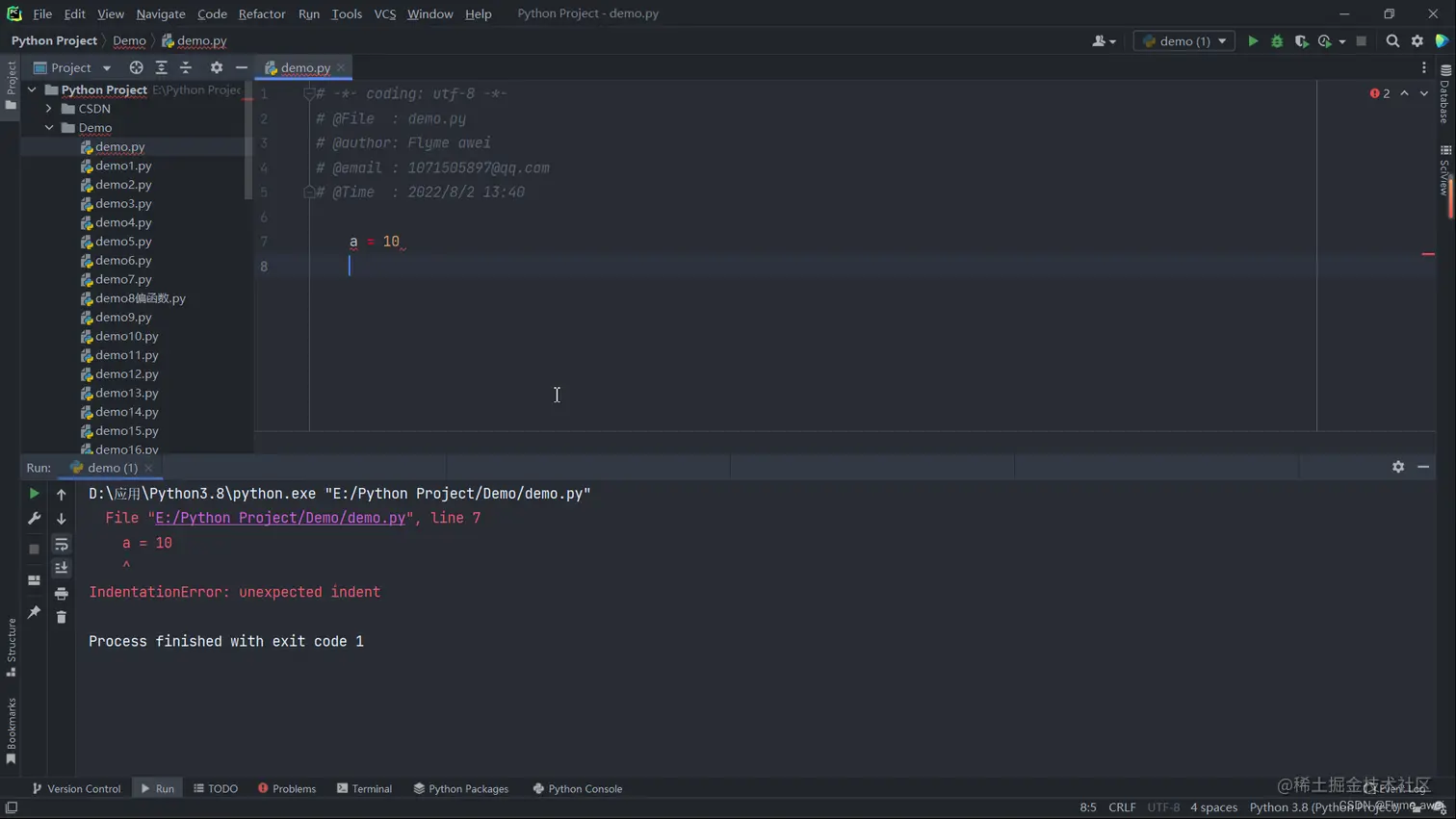Open run configuration wrench in Run panel

point(34,519)
